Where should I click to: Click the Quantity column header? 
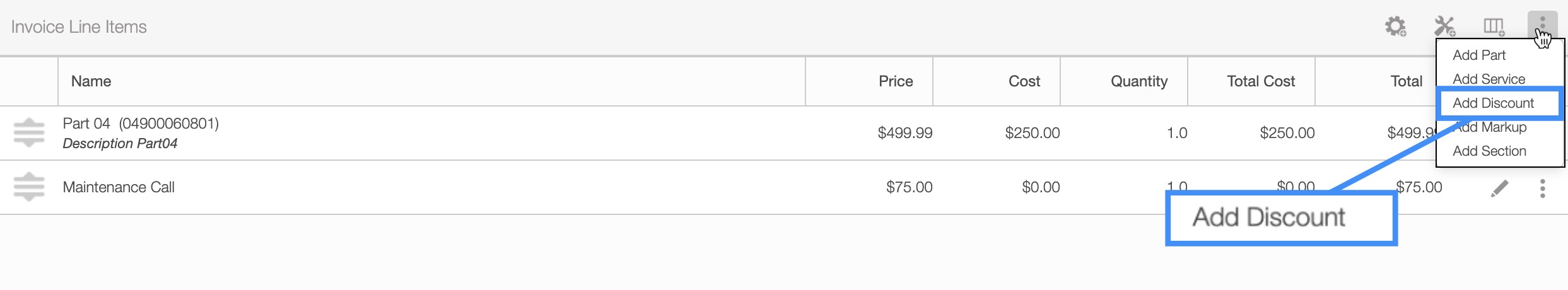coord(1138,81)
